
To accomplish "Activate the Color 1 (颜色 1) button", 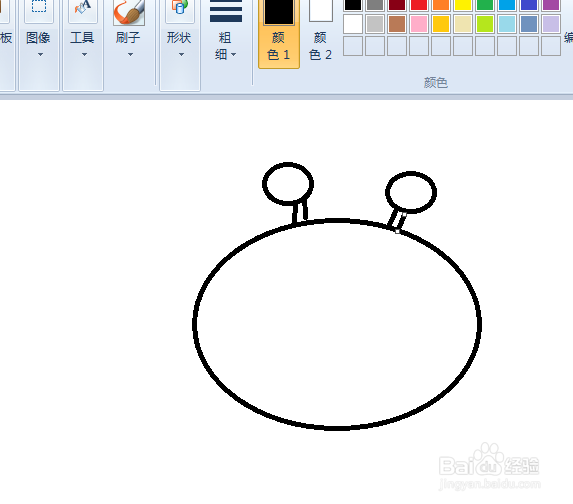I will pyautogui.click(x=279, y=34).
